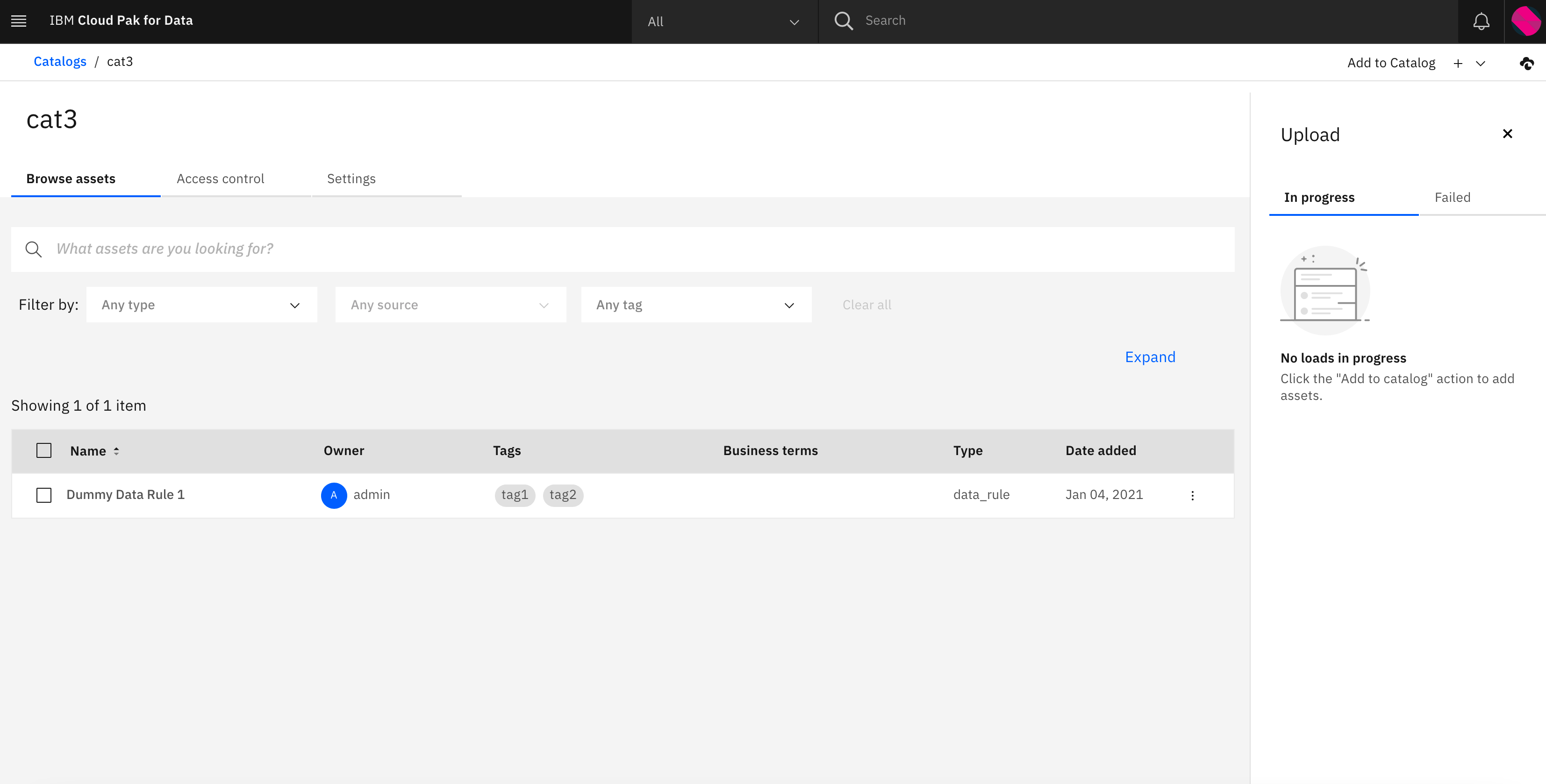Check the select-all checkbox in table header
The height and width of the screenshot is (784, 1546).
tap(44, 451)
